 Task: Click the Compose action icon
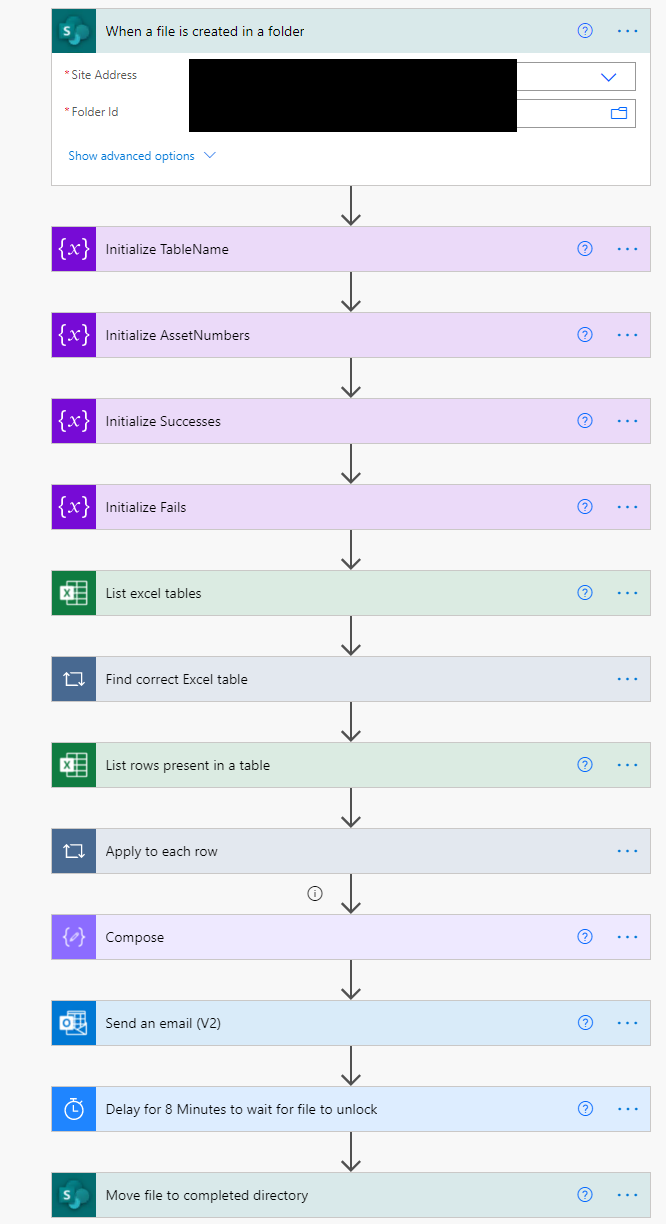(74, 937)
